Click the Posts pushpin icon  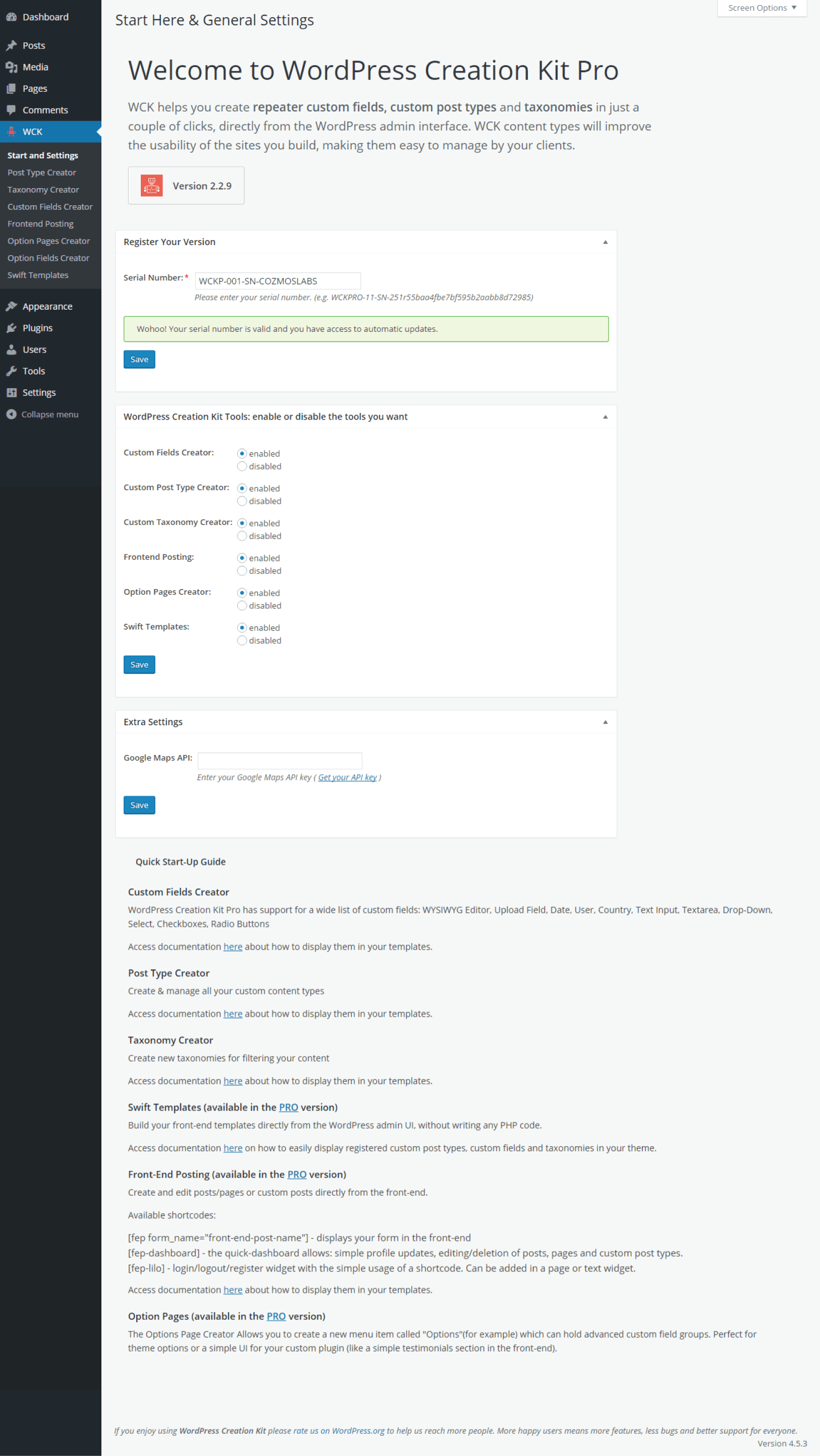(x=11, y=45)
